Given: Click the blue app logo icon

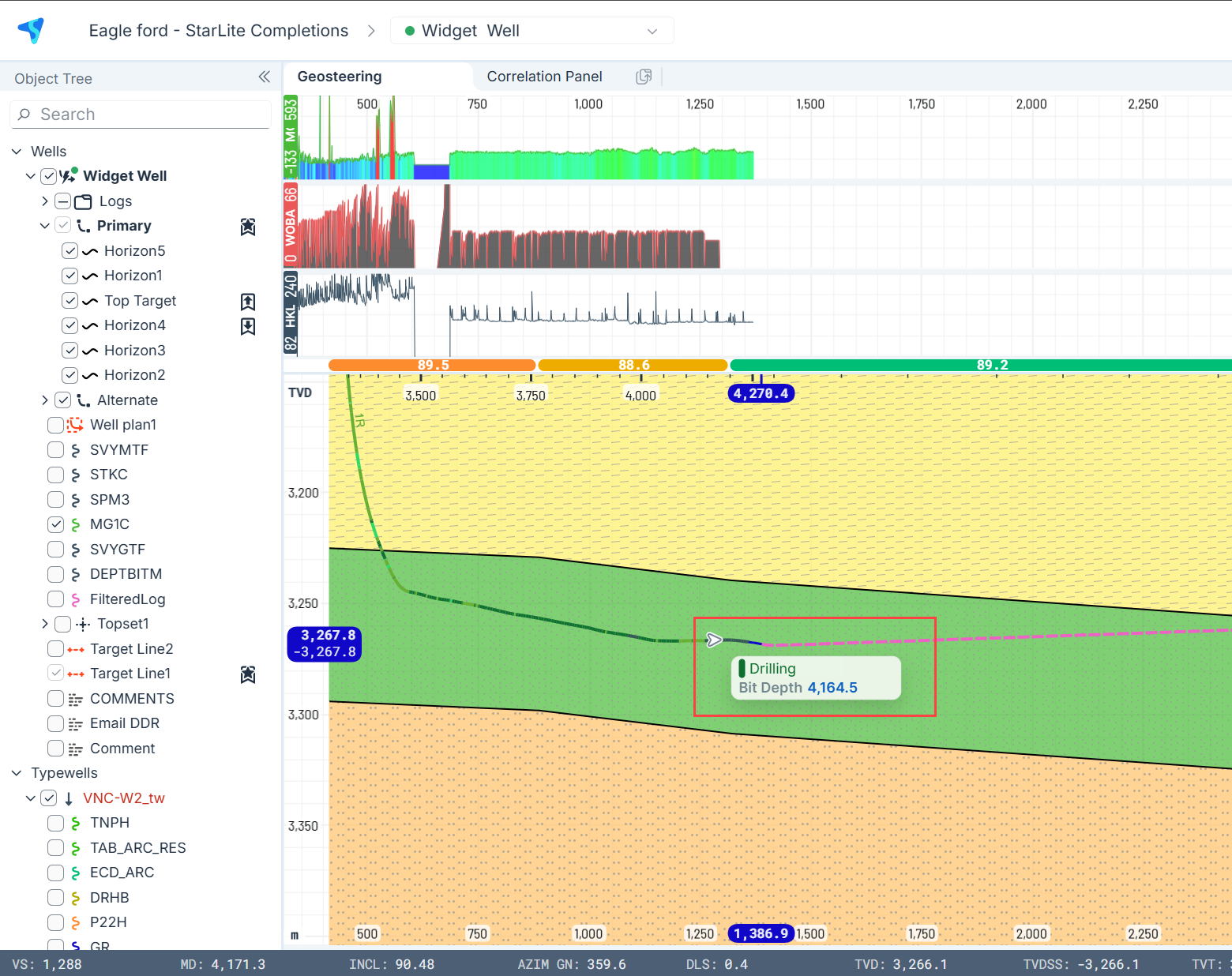Looking at the screenshot, I should click(x=32, y=30).
